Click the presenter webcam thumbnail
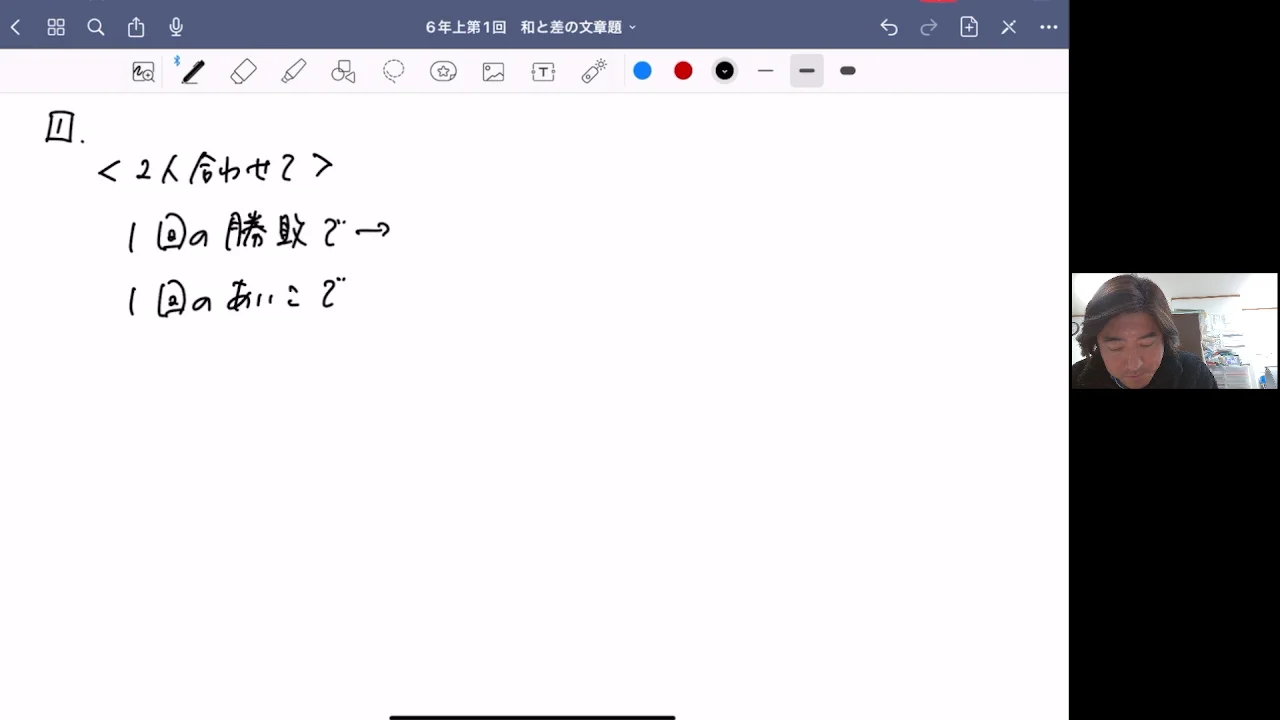Image resolution: width=1280 pixels, height=720 pixels. 1174,330
